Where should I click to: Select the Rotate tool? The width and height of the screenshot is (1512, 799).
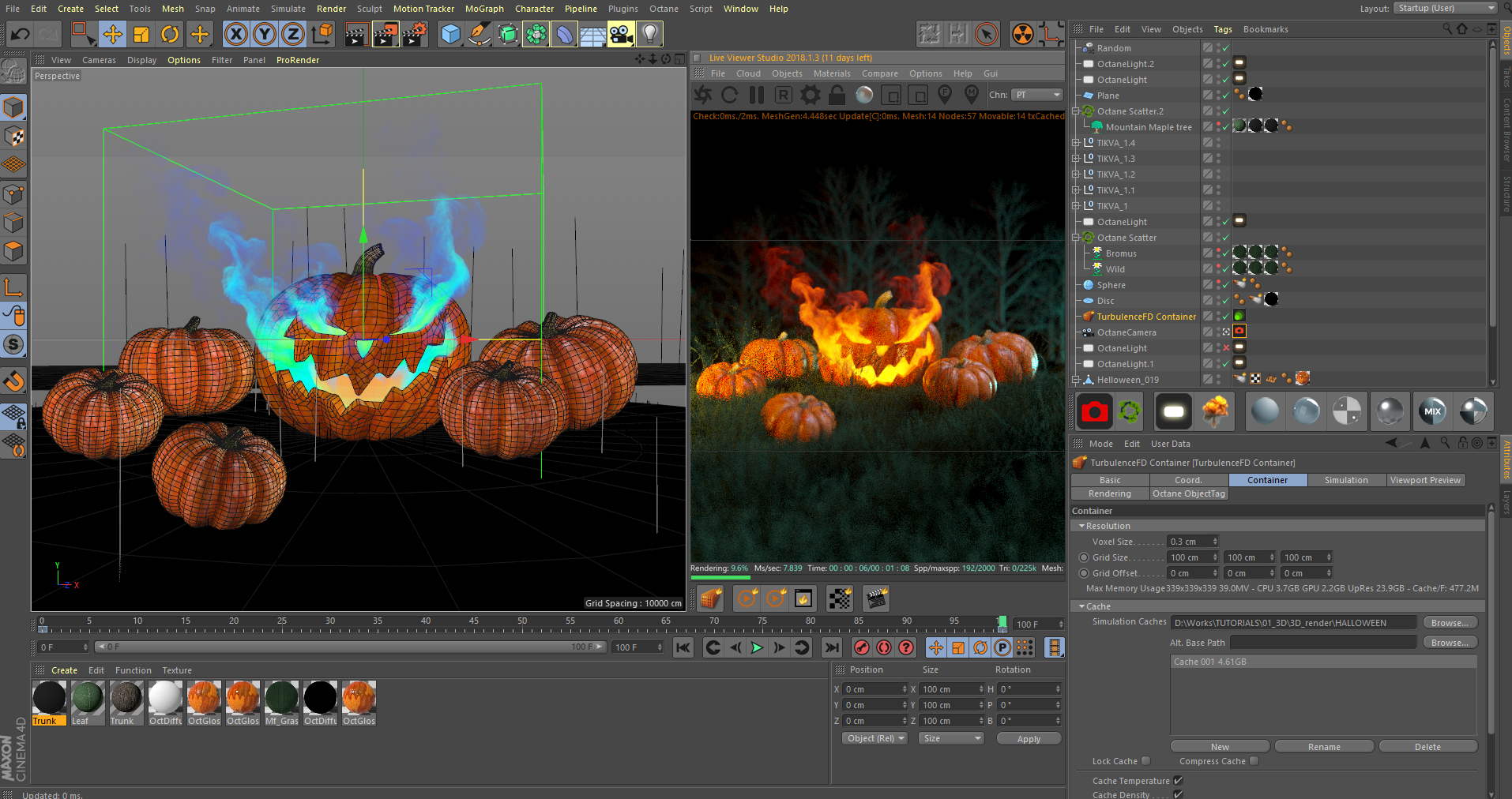tap(170, 34)
